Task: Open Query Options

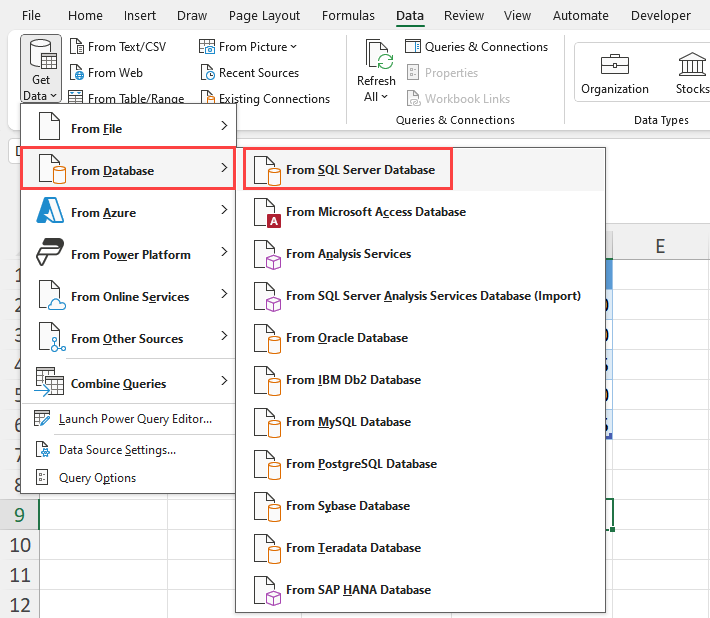Action: coord(128,478)
